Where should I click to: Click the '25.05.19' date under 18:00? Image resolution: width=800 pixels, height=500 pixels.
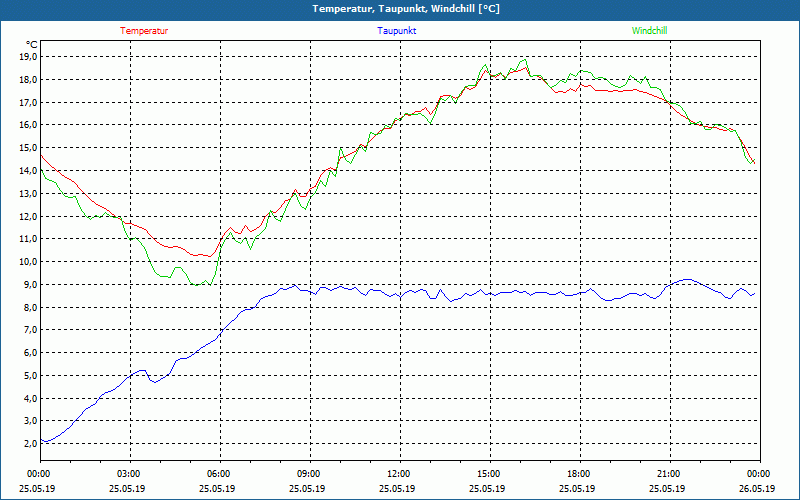(x=577, y=488)
